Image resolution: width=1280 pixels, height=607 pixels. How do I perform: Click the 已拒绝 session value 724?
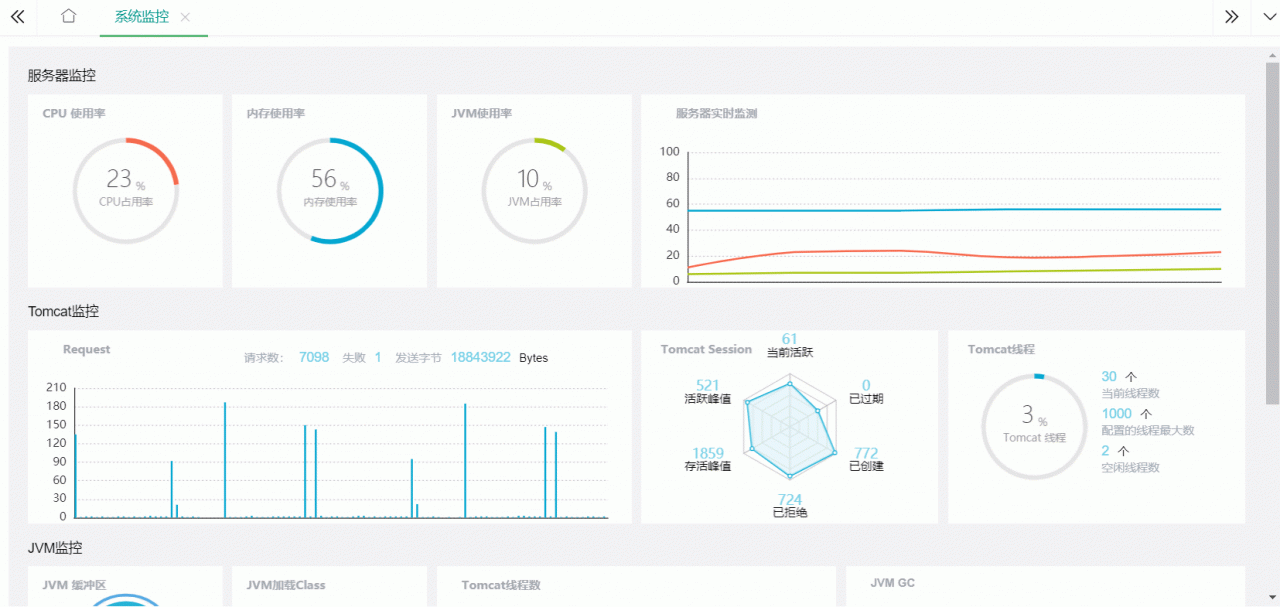790,499
